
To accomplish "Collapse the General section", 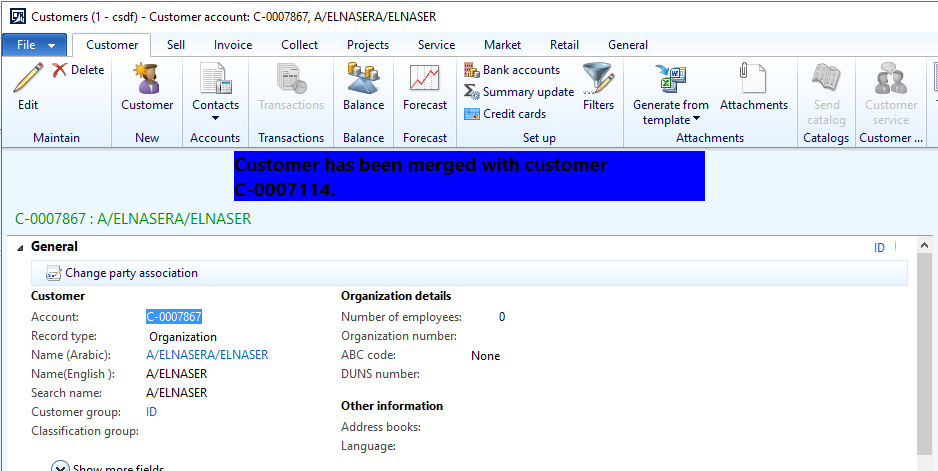I will tap(20, 247).
